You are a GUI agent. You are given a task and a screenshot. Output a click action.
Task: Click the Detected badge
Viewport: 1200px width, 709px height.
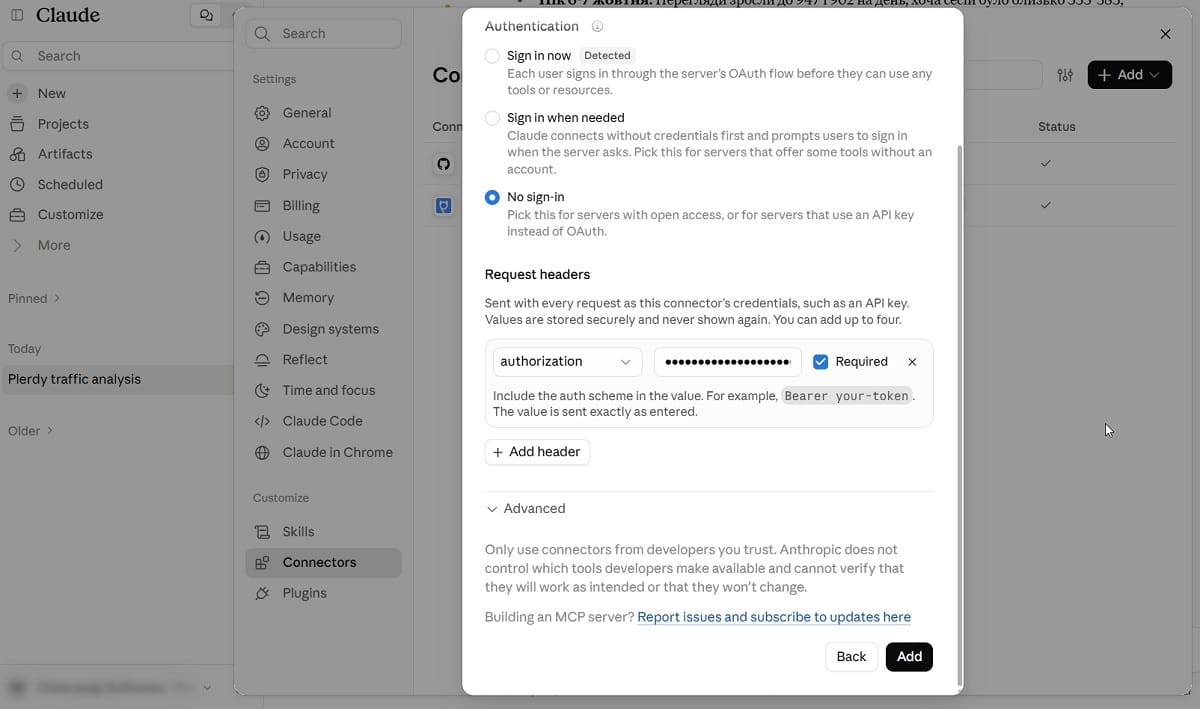coord(607,56)
